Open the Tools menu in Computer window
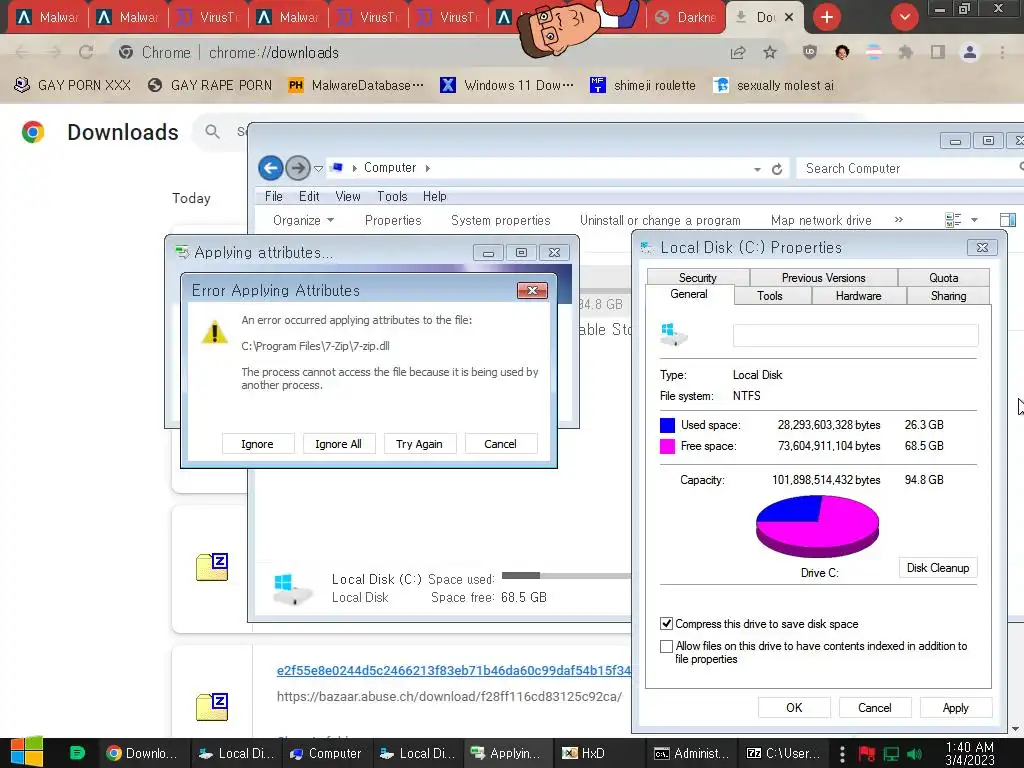Image resolution: width=1024 pixels, height=768 pixels. [x=392, y=197]
